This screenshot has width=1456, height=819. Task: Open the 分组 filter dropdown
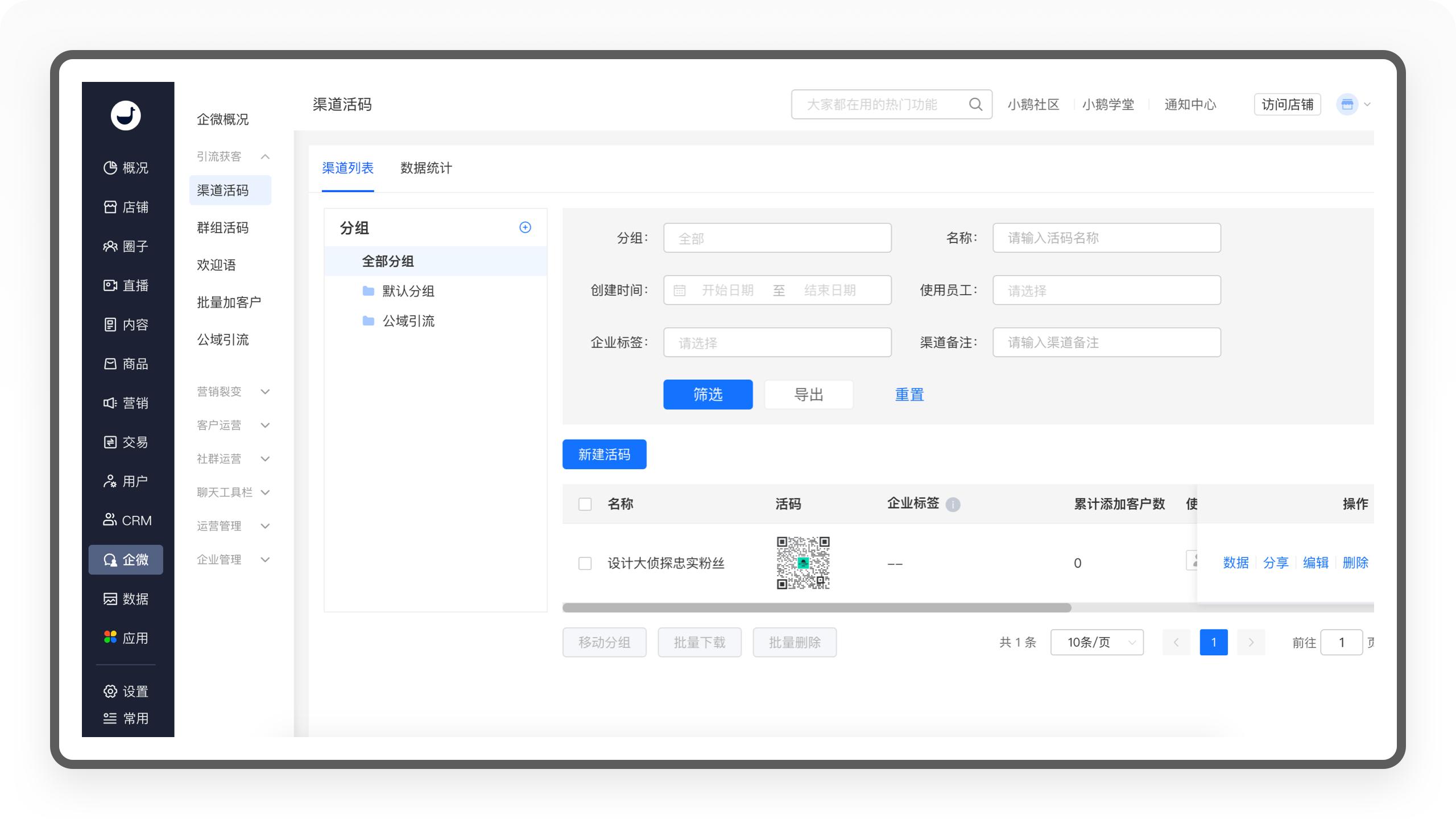point(777,238)
